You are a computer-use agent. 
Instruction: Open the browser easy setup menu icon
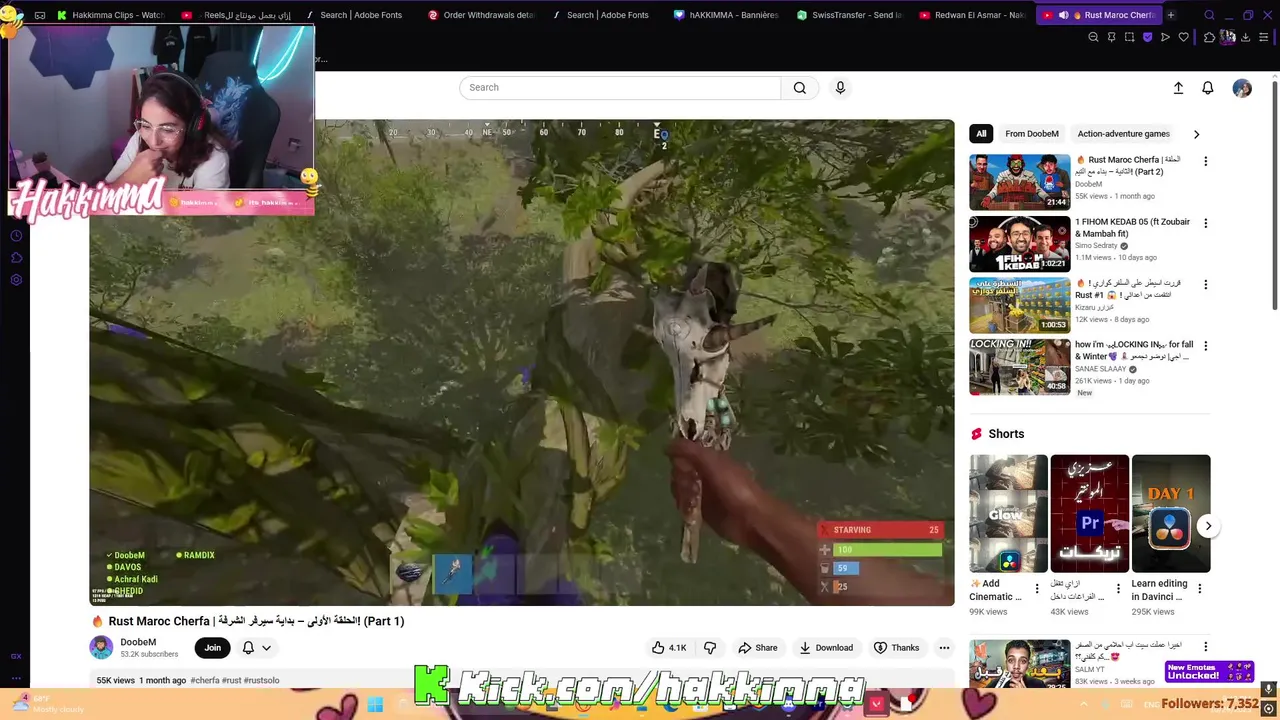(1265, 37)
